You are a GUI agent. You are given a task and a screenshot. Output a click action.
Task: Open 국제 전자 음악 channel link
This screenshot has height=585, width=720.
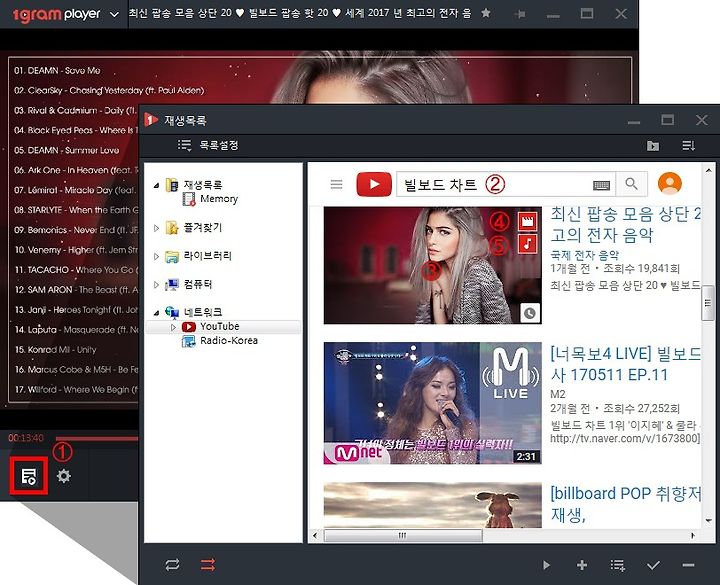[x=584, y=255]
